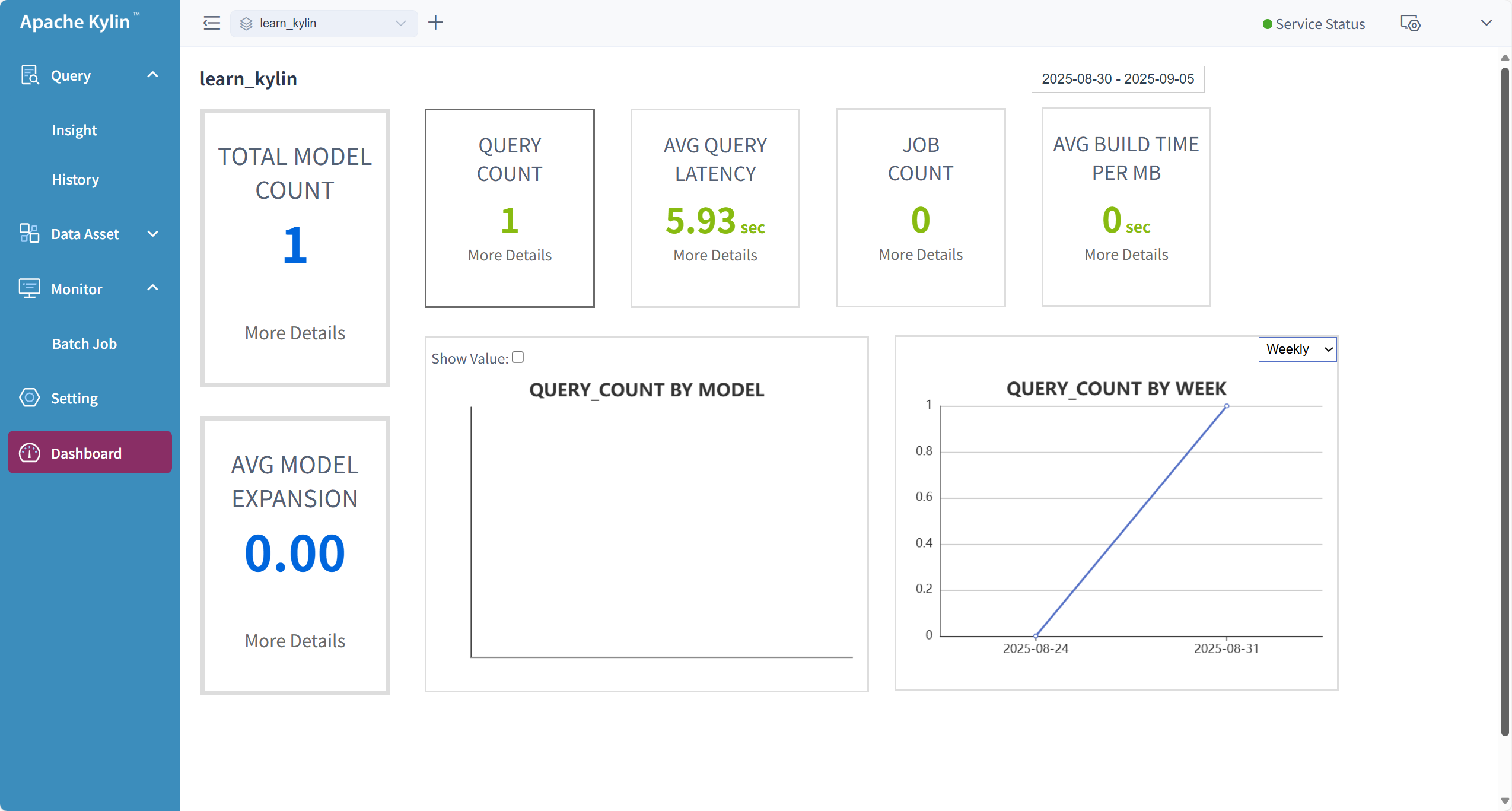Open the user menu chevron at top right
This screenshot has height=811, width=1512.
click(x=1486, y=23)
